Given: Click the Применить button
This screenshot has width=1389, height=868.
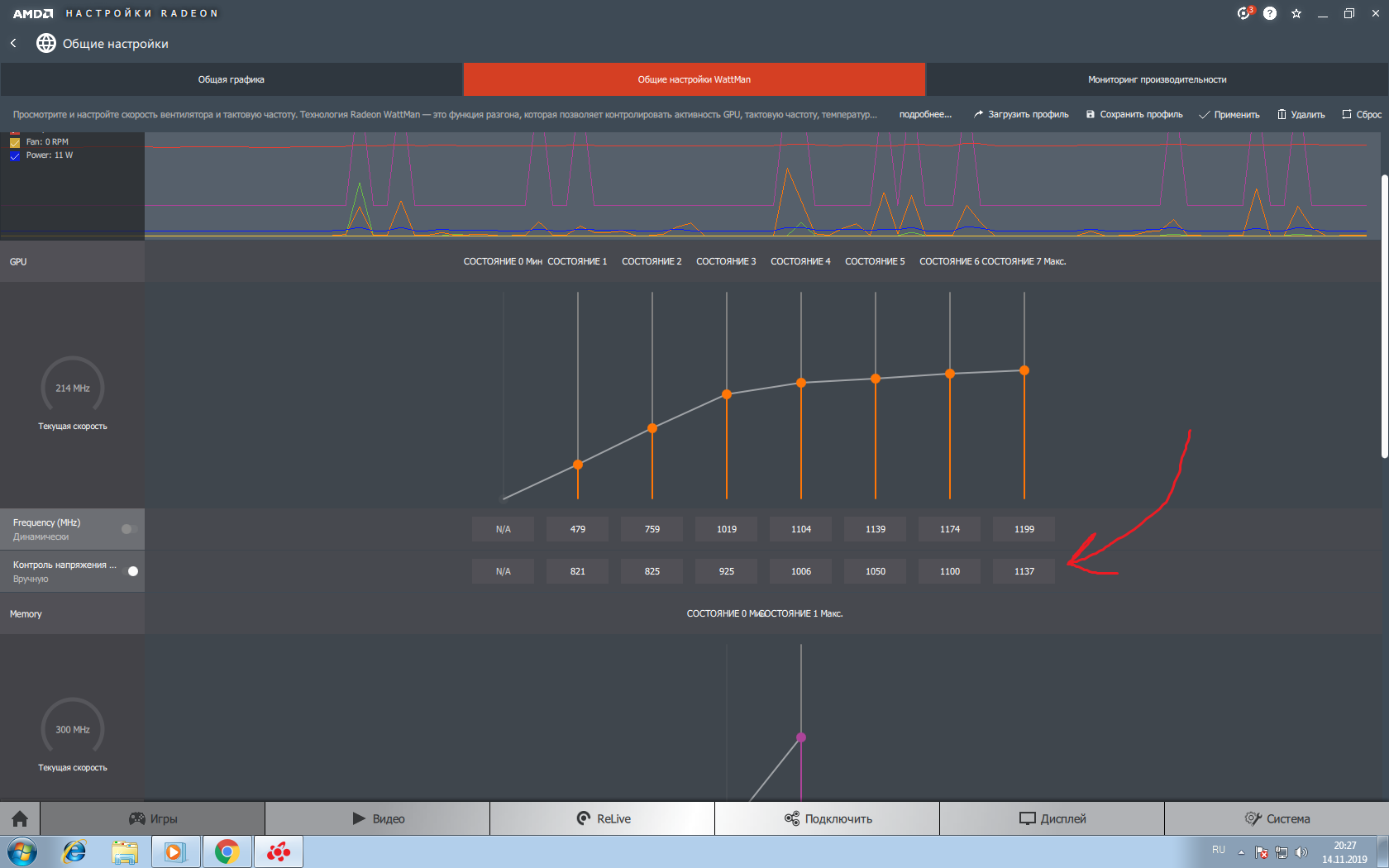Looking at the screenshot, I should [x=1229, y=115].
